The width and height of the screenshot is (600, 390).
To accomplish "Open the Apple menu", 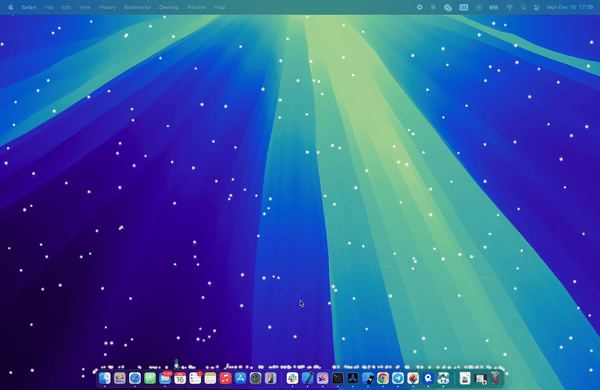I will [11, 7].
